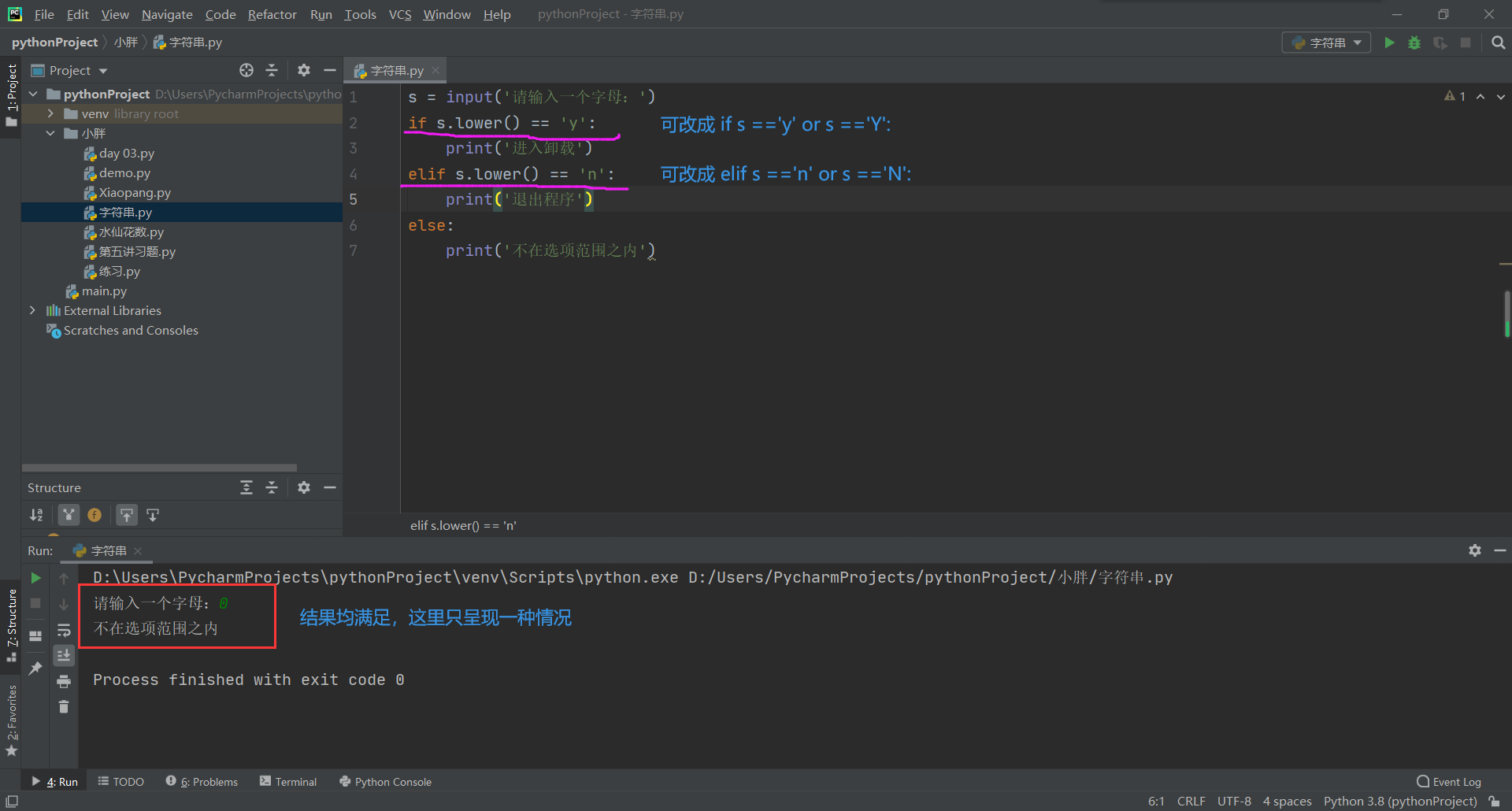This screenshot has height=811, width=1512.
Task: Toggle autoscroll to source in Structure
Action: [x=127, y=515]
